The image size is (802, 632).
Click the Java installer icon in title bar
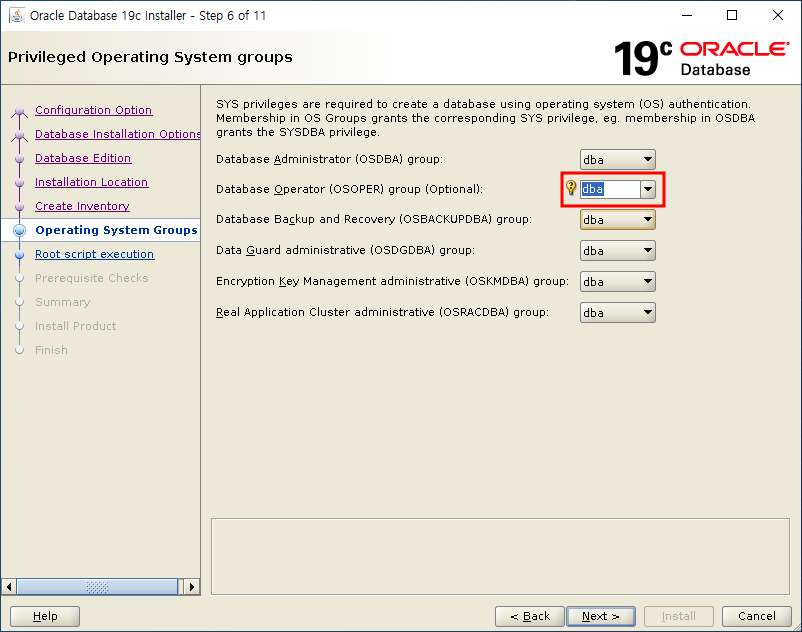17,15
